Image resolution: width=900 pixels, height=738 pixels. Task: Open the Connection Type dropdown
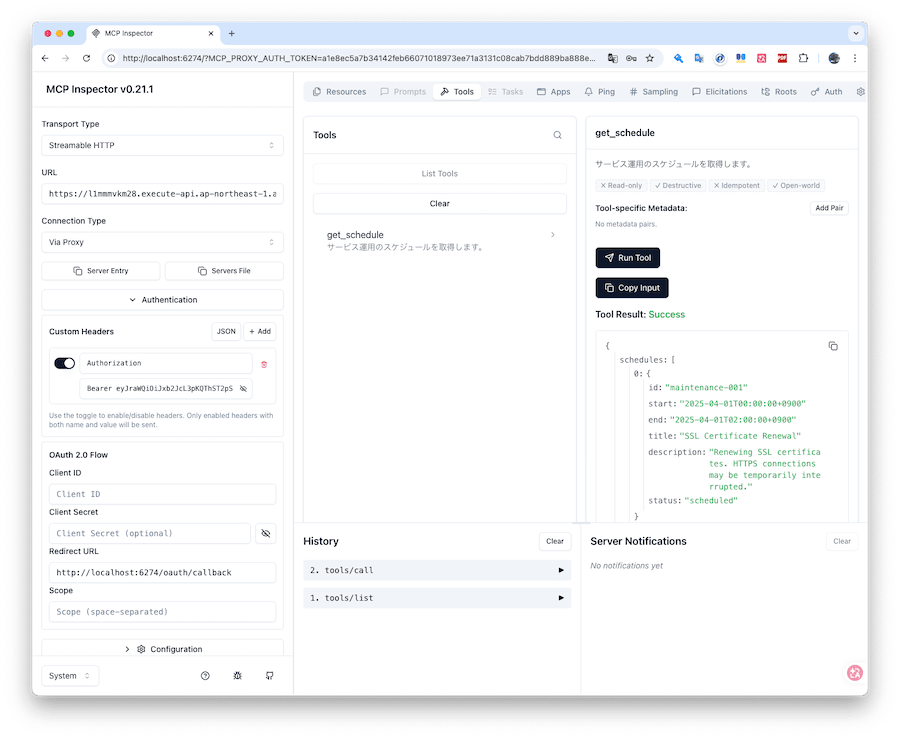coord(162,242)
